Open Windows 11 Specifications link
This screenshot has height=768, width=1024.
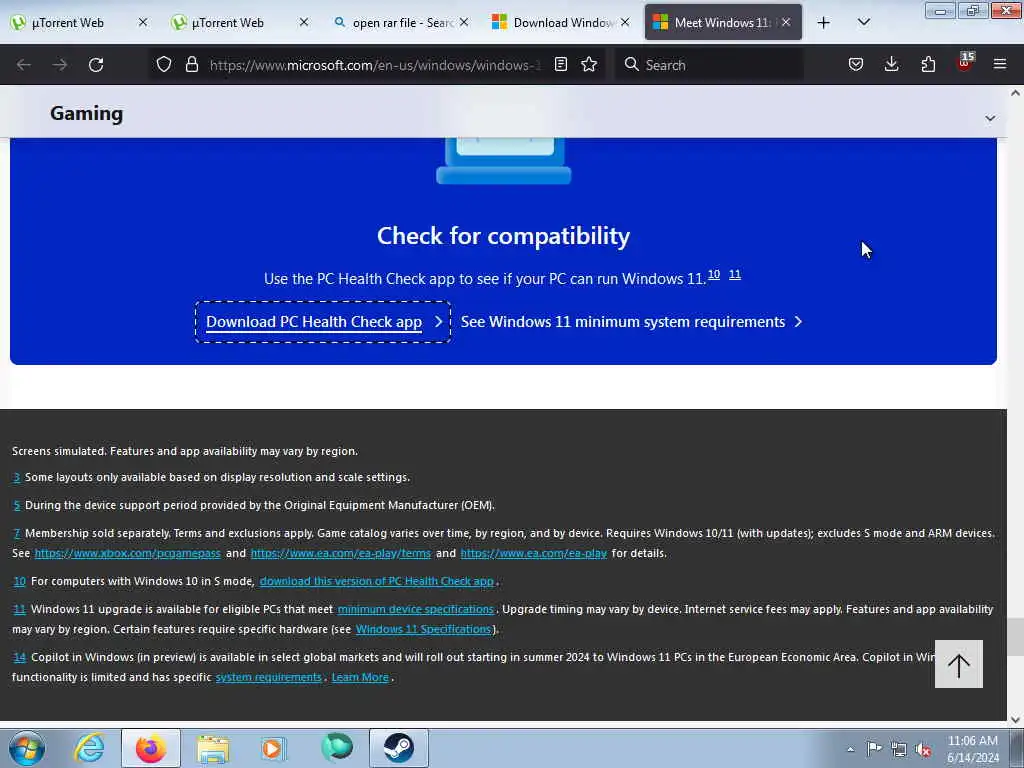pyautogui.click(x=423, y=630)
